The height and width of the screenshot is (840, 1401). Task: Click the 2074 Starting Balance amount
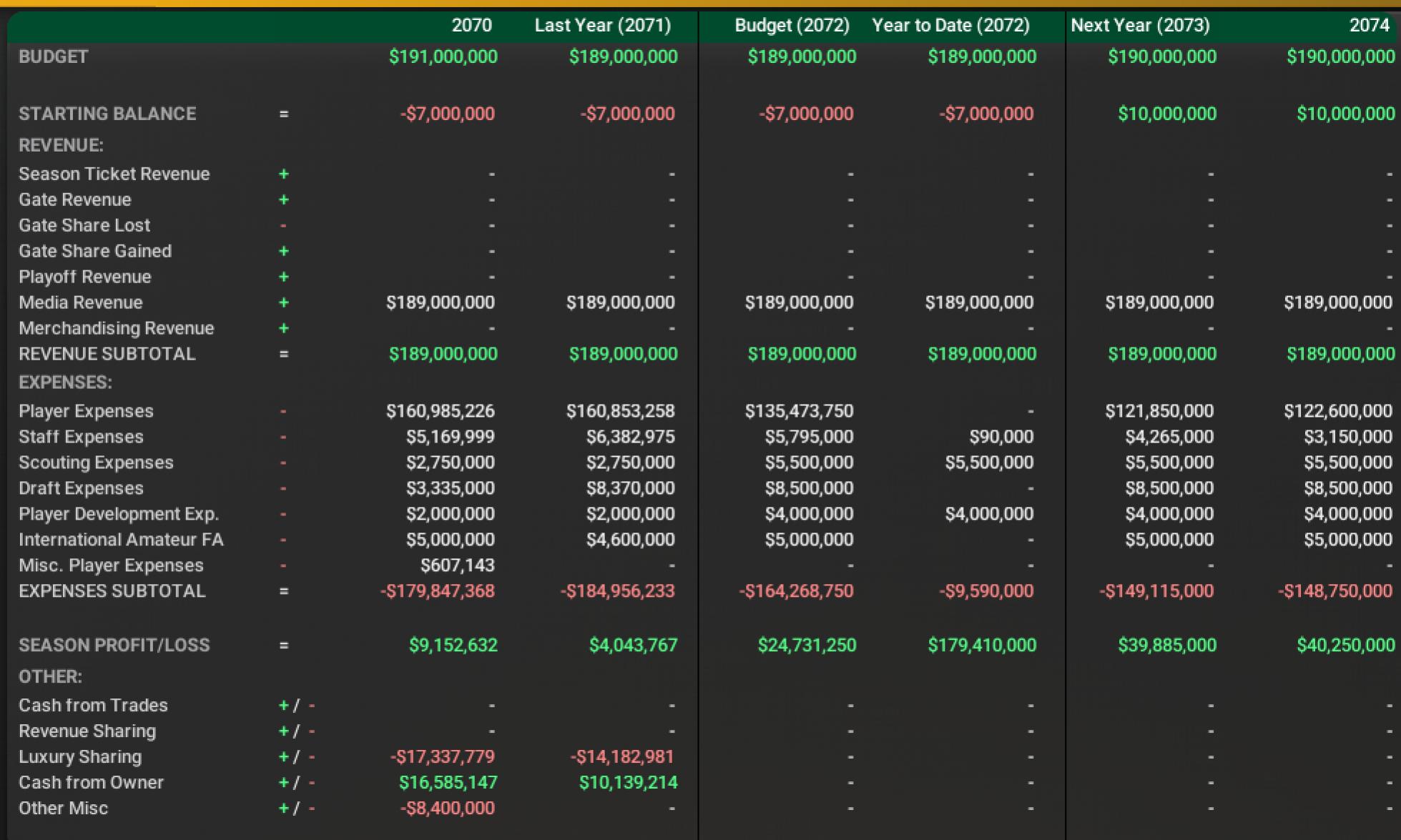point(1345,114)
